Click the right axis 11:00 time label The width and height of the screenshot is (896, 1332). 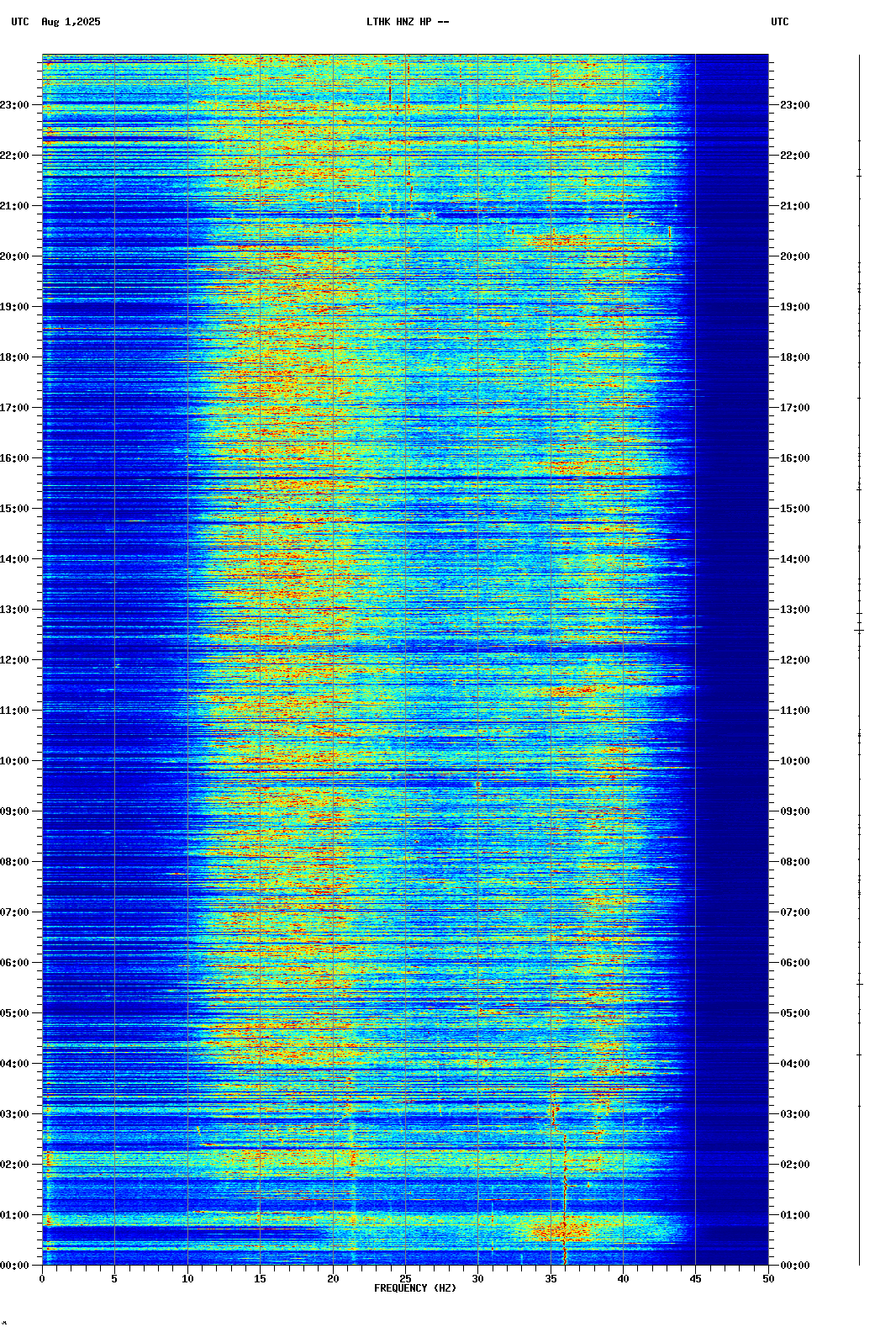(795, 711)
